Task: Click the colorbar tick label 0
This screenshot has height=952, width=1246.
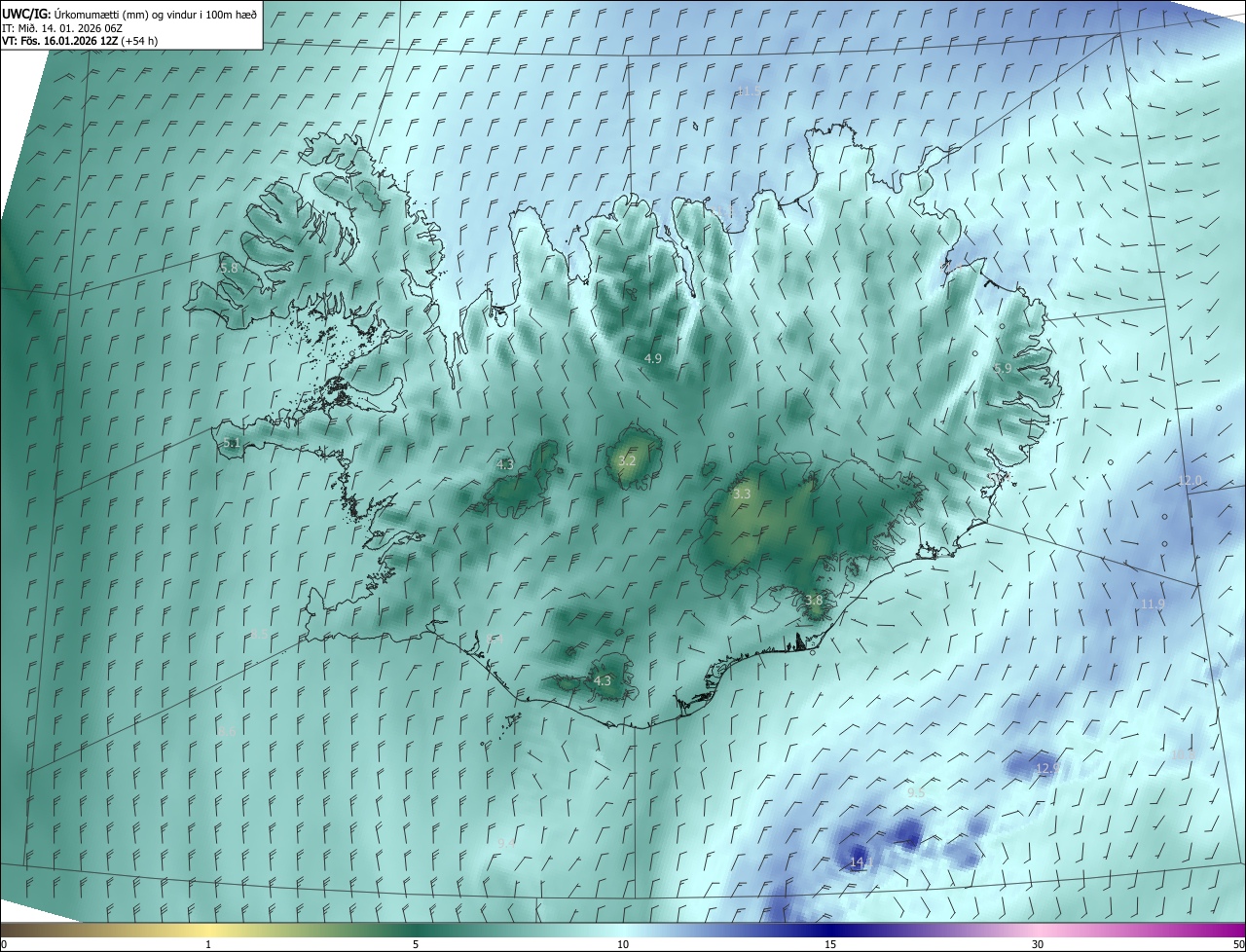Action: [x=4, y=944]
